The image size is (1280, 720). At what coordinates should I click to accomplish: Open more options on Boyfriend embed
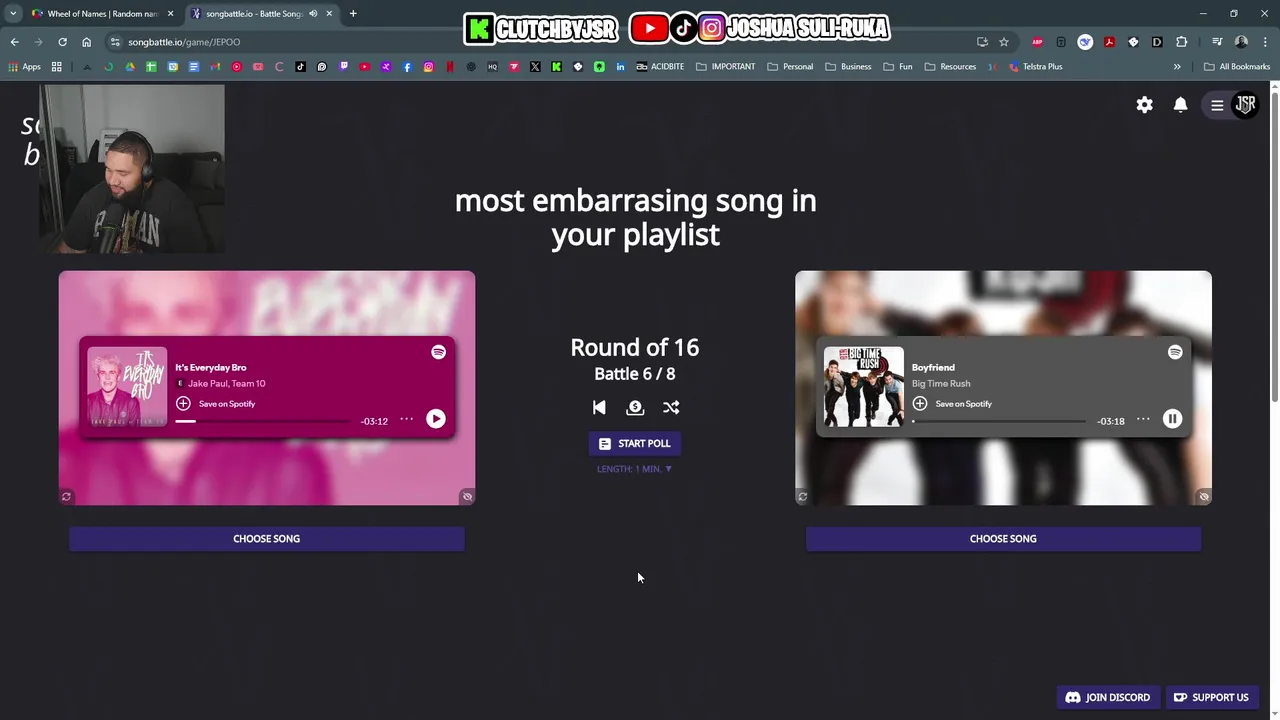tap(1143, 420)
